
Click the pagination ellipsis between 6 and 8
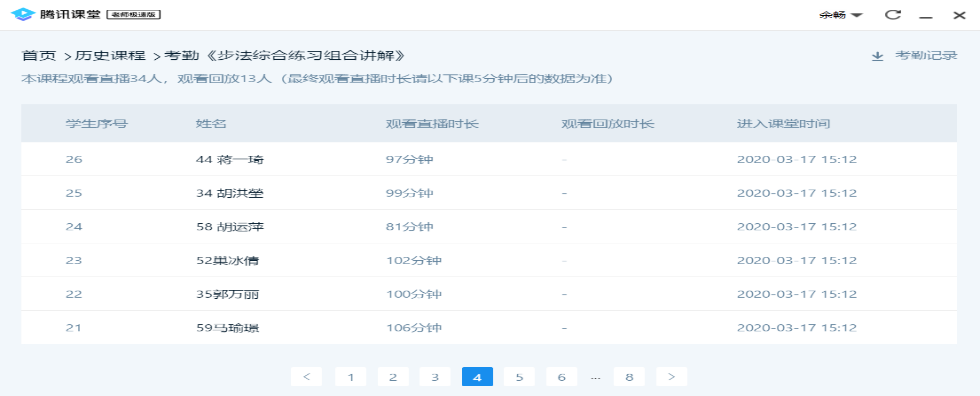[x=596, y=377]
